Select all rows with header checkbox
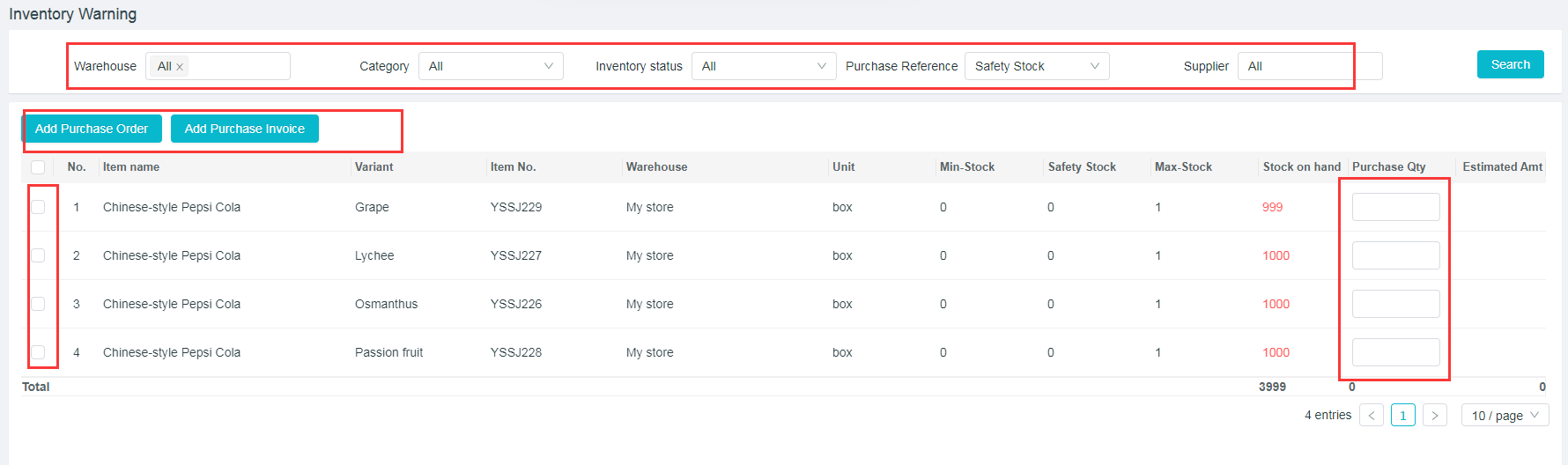Image resolution: width=1568 pixels, height=465 pixels. [x=38, y=167]
